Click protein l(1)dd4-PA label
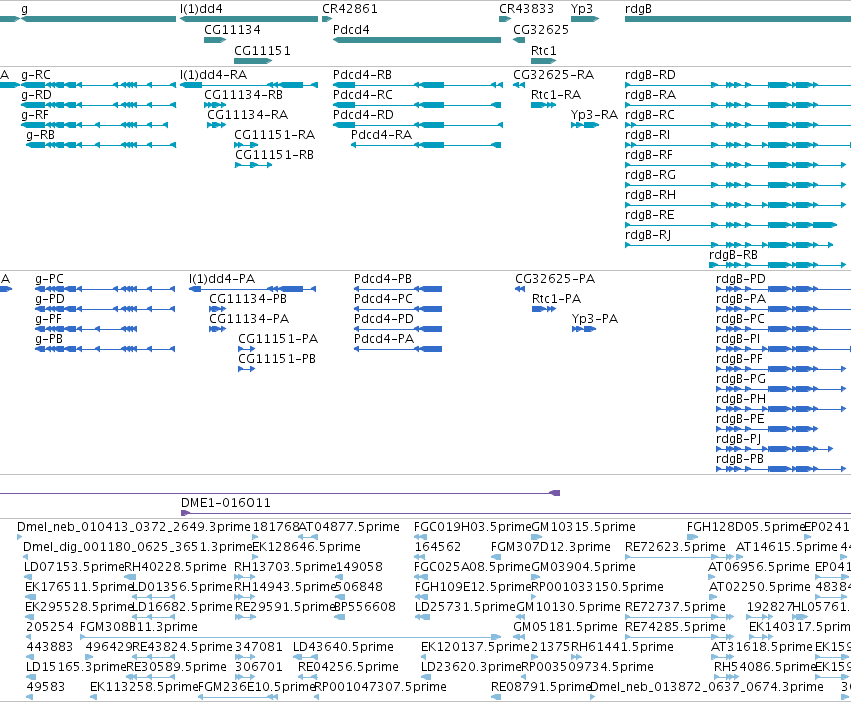The width and height of the screenshot is (851, 702). pyautogui.click(x=222, y=279)
